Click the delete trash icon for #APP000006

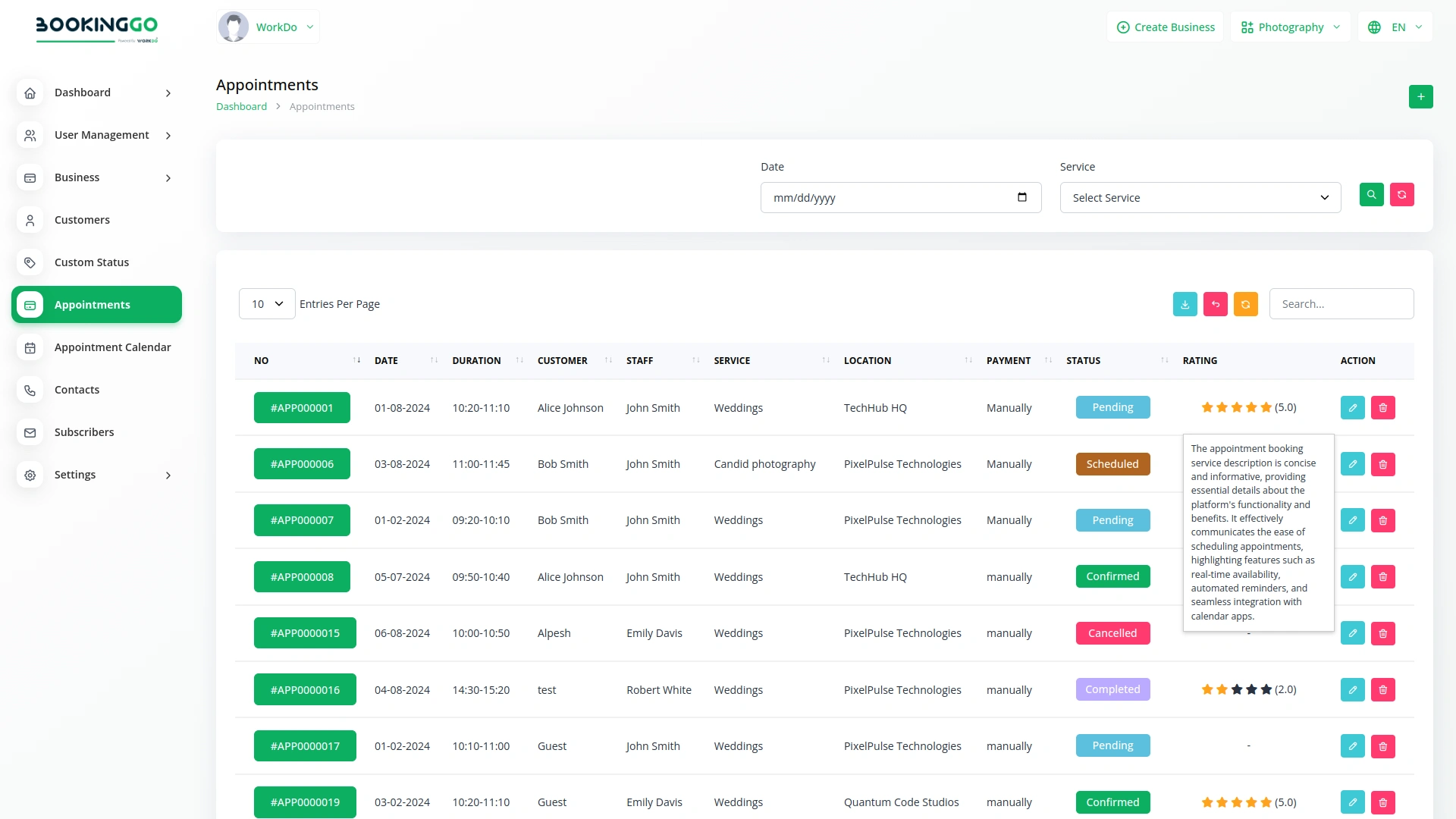tap(1383, 463)
